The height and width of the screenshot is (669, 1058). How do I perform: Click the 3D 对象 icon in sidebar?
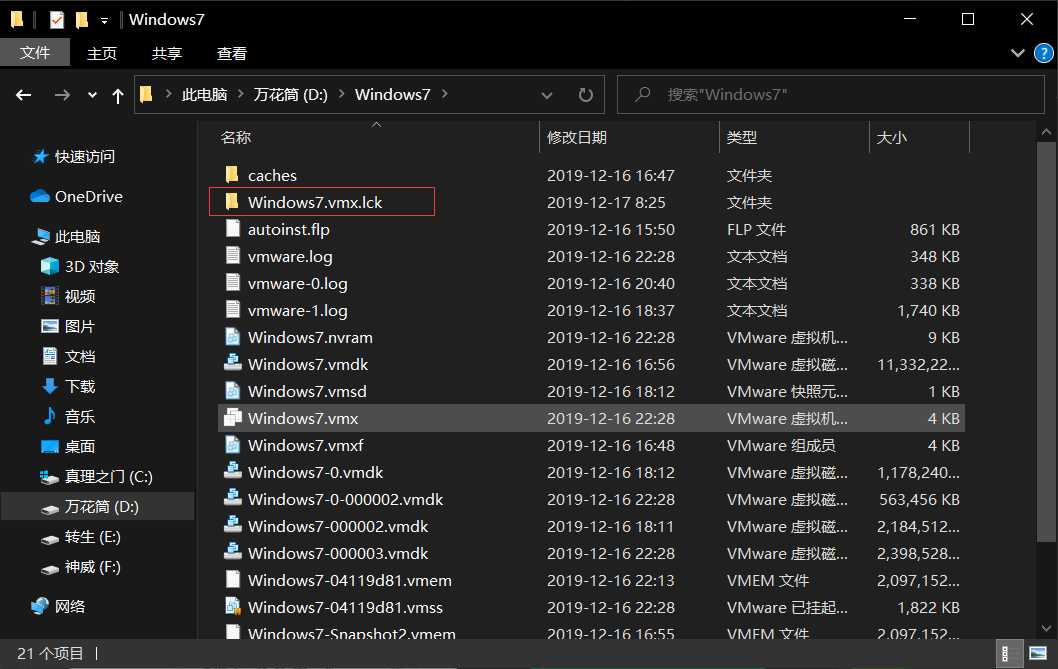click(x=50, y=266)
